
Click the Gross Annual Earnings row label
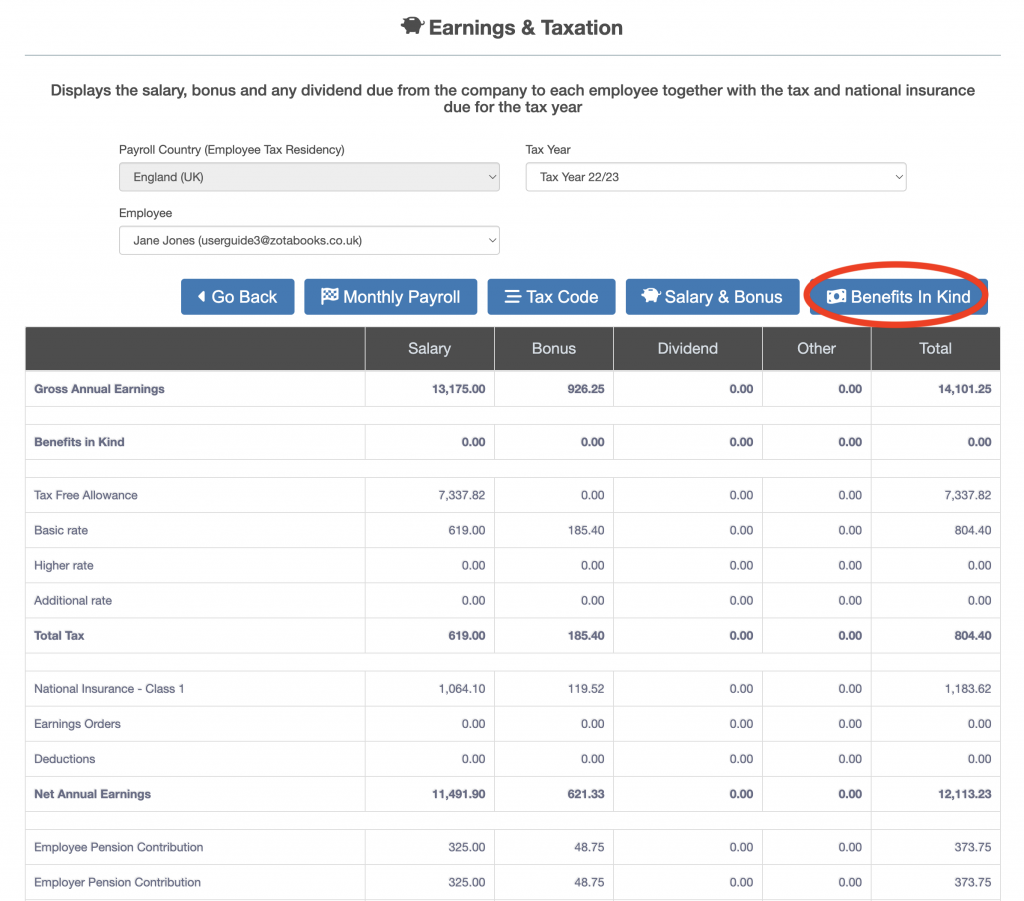(99, 389)
